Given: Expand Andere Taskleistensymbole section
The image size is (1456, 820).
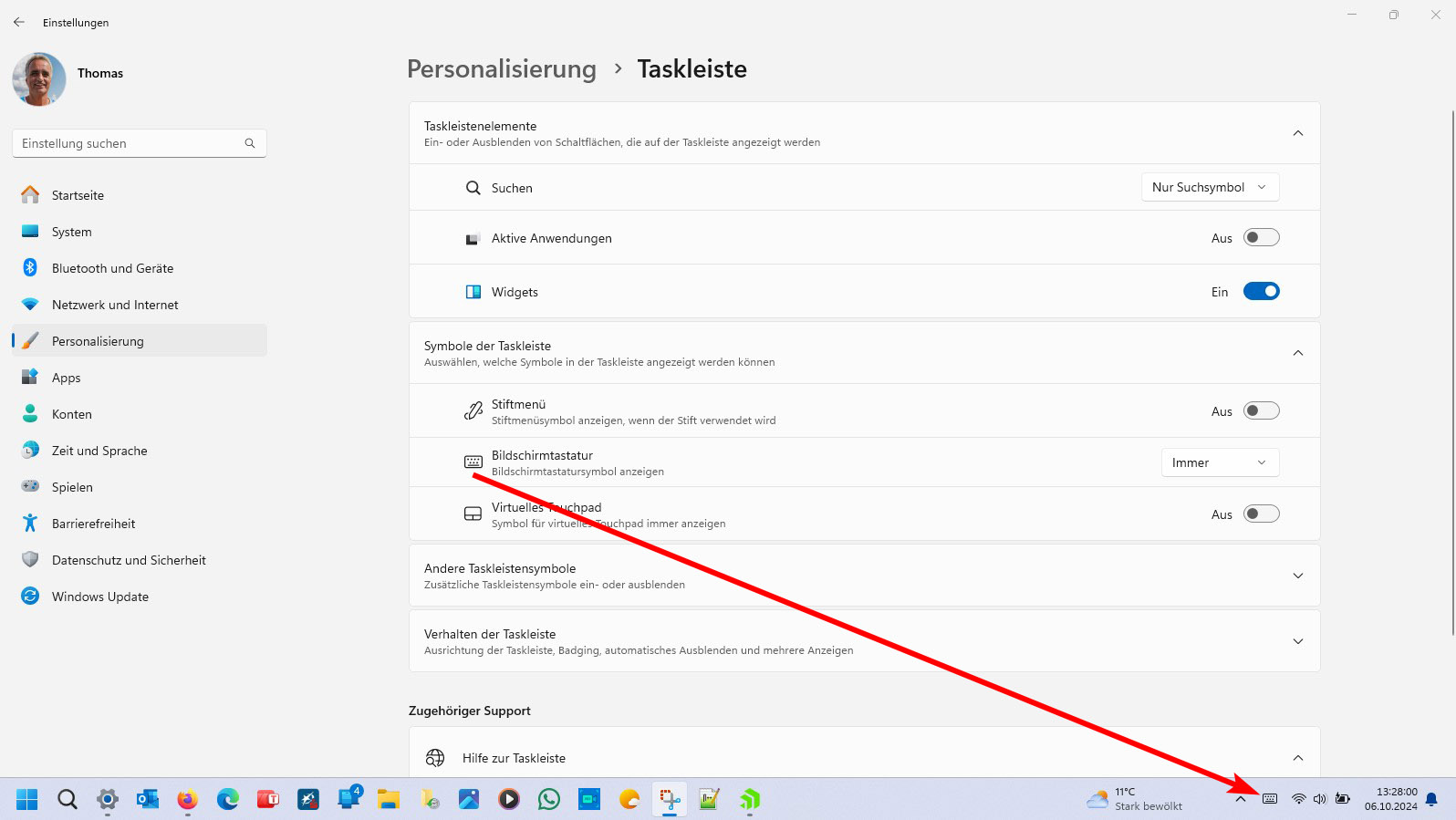Looking at the screenshot, I should pos(864,576).
